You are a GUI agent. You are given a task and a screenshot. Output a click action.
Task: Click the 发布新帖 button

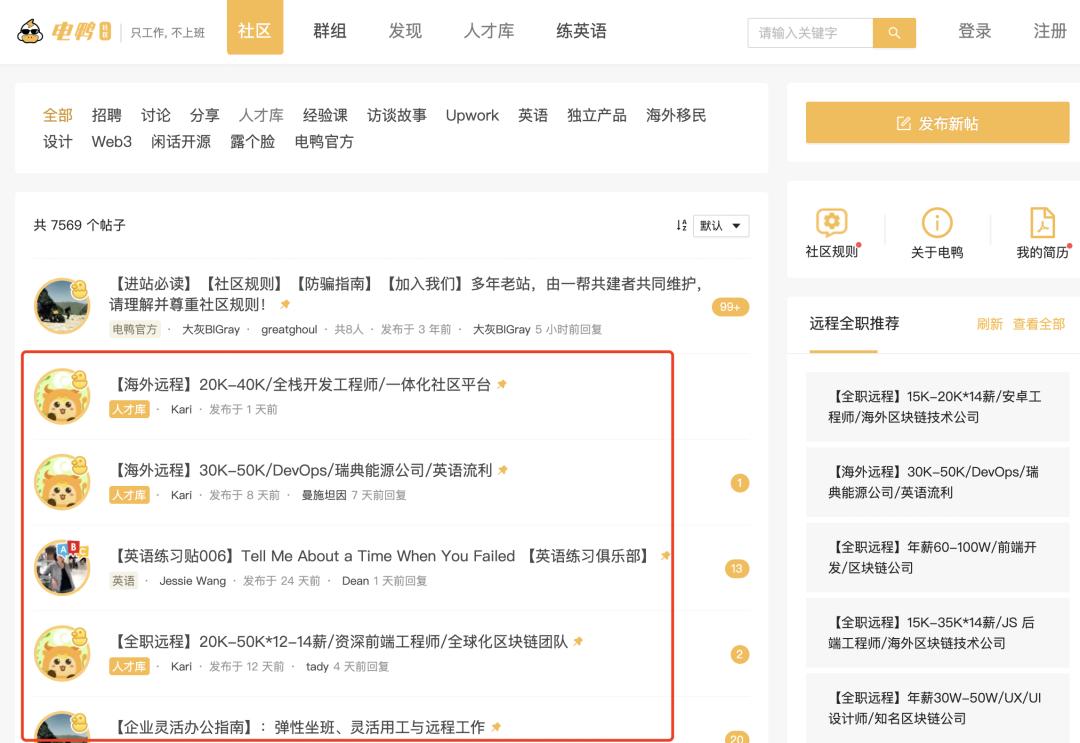(x=937, y=122)
